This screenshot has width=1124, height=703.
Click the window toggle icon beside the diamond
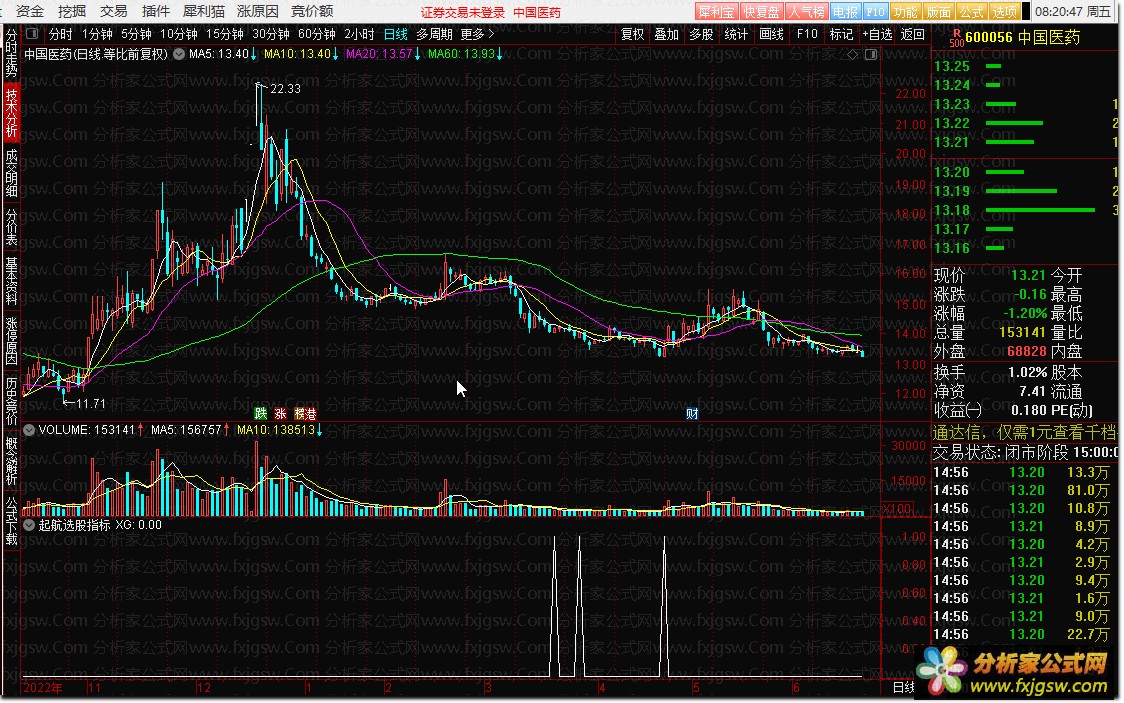(x=871, y=54)
